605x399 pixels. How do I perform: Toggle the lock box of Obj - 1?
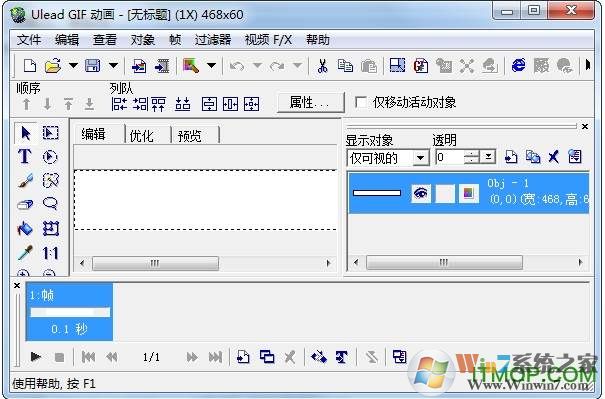click(444, 193)
